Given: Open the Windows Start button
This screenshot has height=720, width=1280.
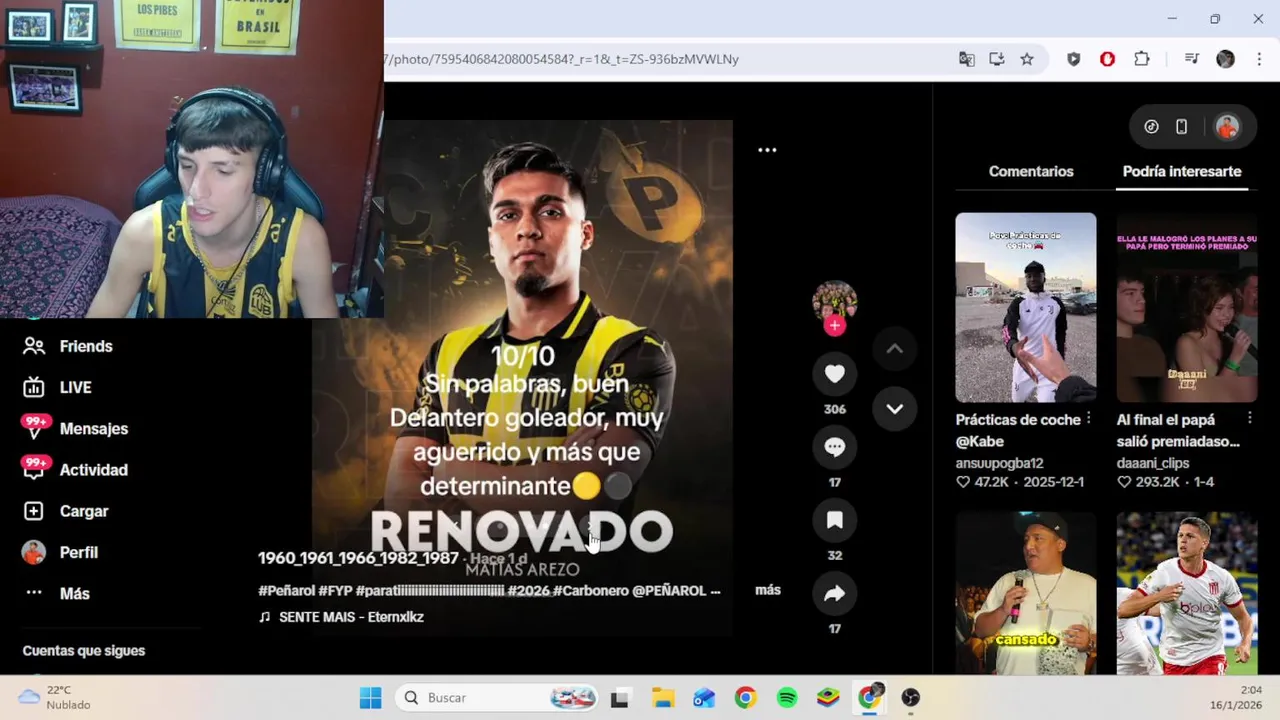Looking at the screenshot, I should click(x=370, y=698).
